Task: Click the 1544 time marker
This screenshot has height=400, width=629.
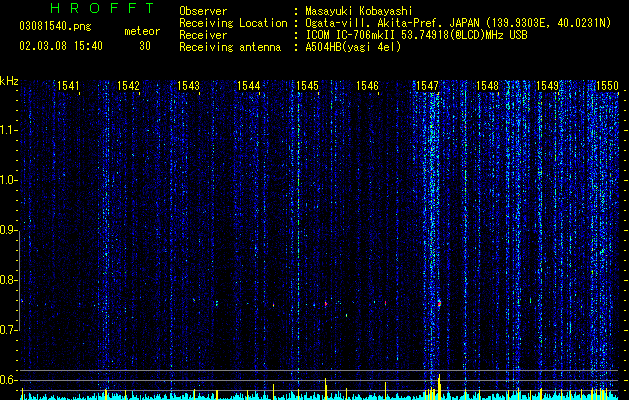Action: coord(248,86)
